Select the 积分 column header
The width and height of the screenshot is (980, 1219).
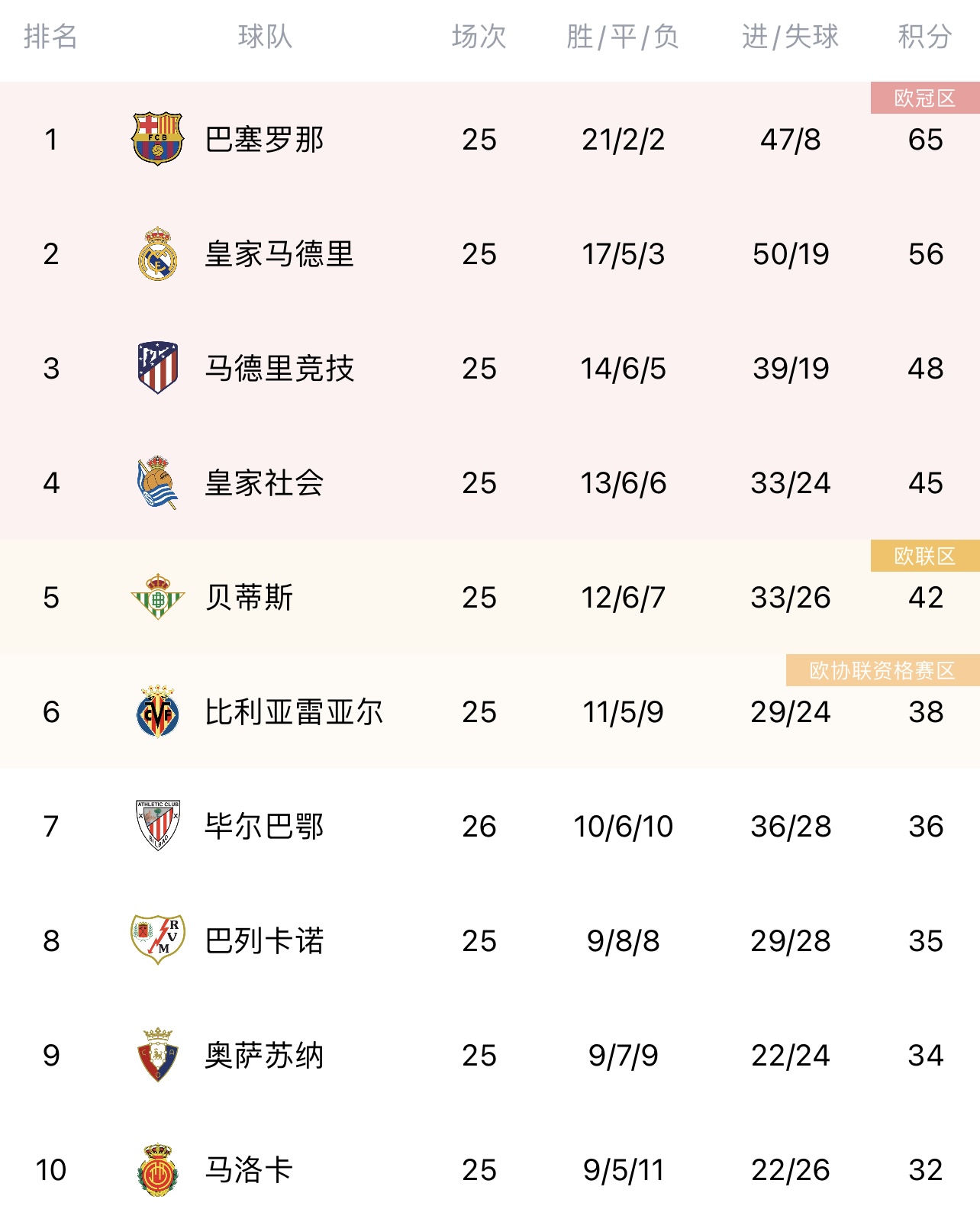pos(925,37)
